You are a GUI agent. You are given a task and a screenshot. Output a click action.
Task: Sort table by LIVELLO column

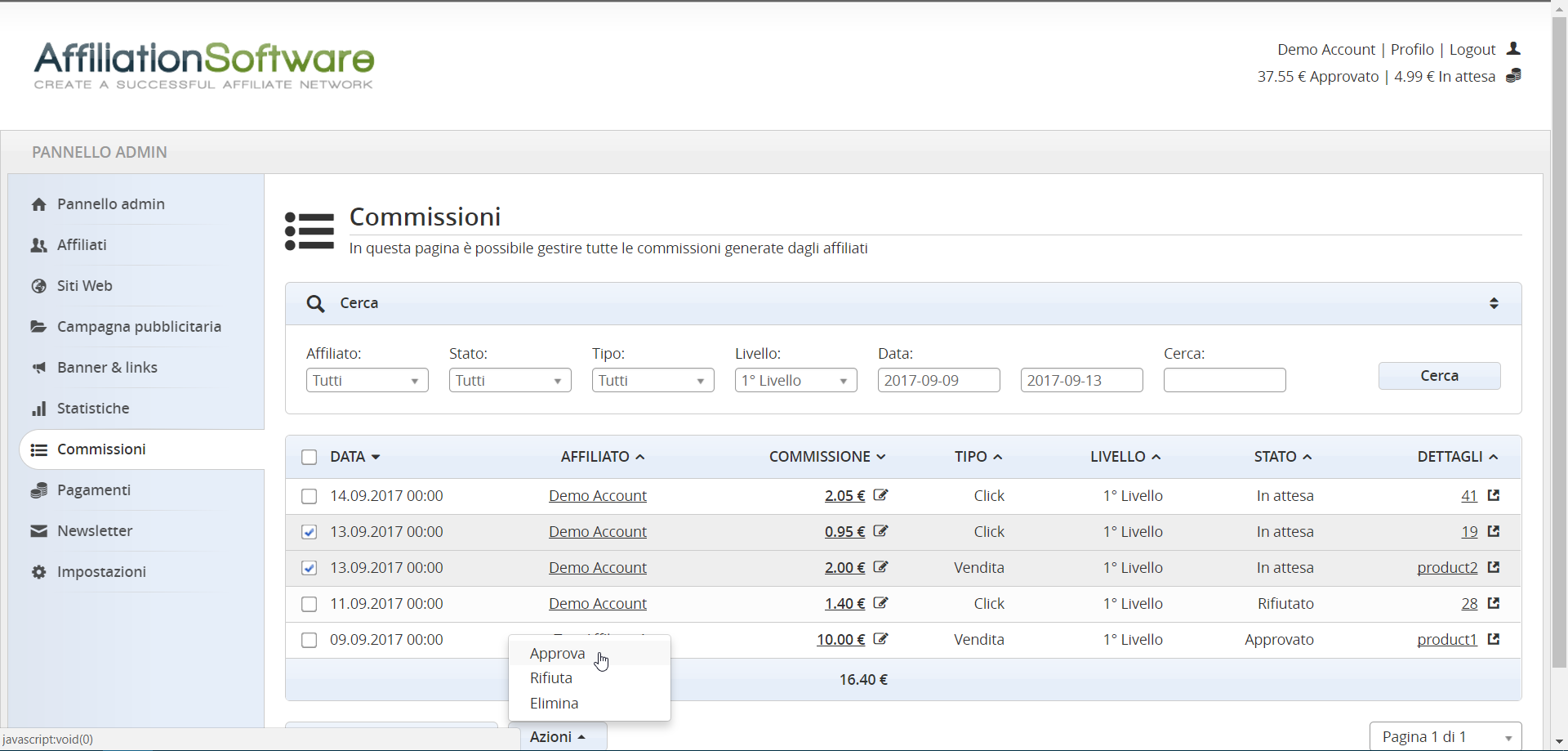coord(1125,457)
